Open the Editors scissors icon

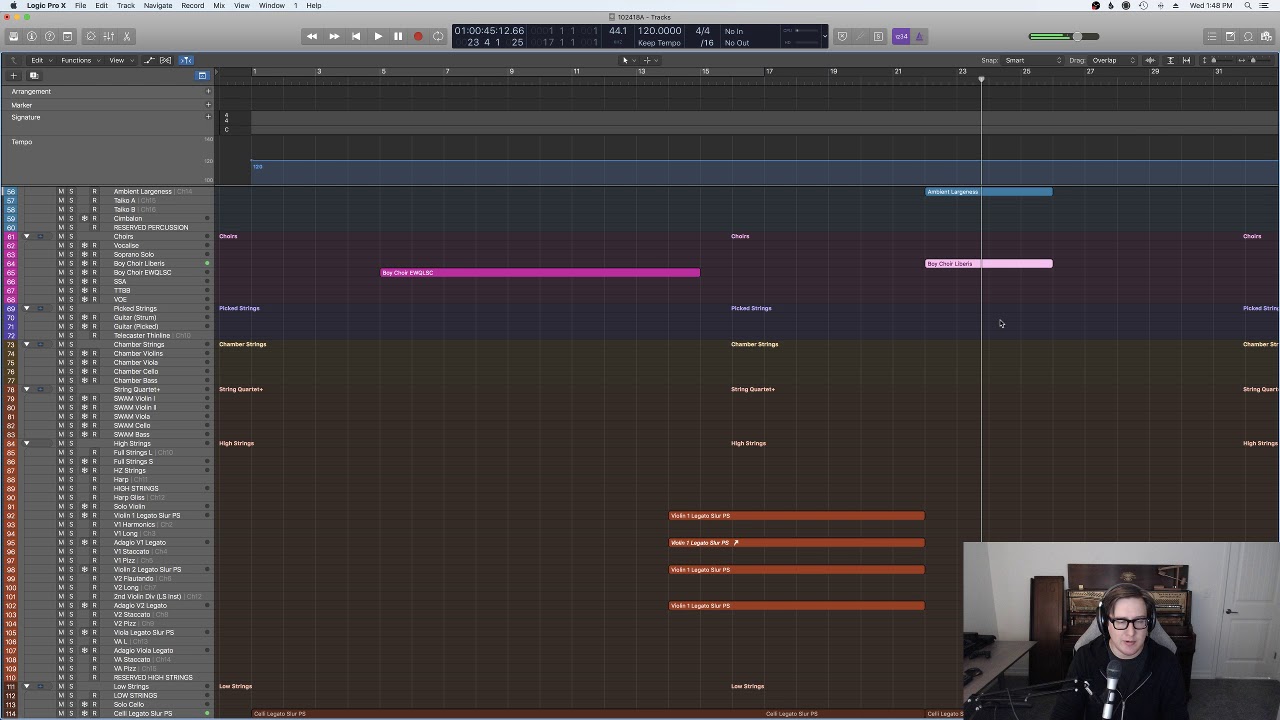(126, 36)
